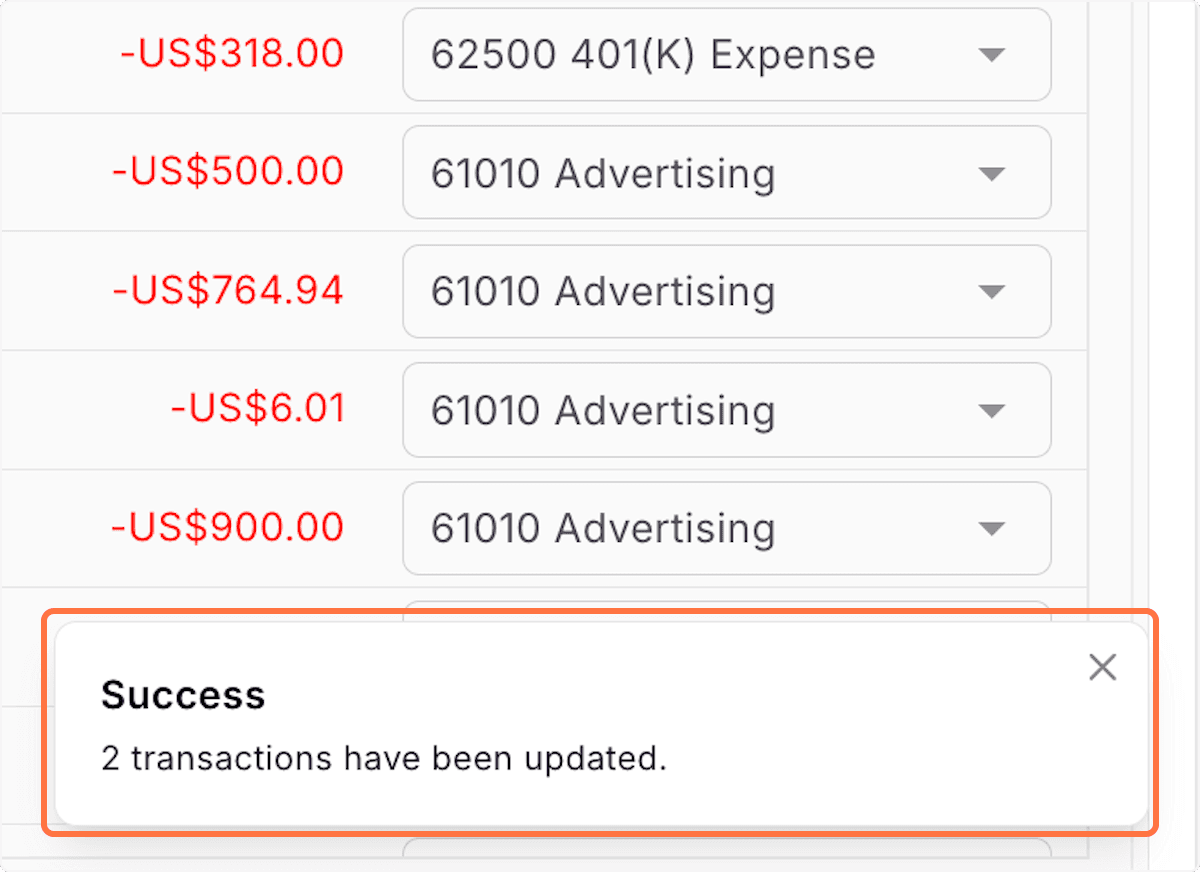Click the Success toast heading
The width and height of the screenshot is (1200, 872).
183,693
